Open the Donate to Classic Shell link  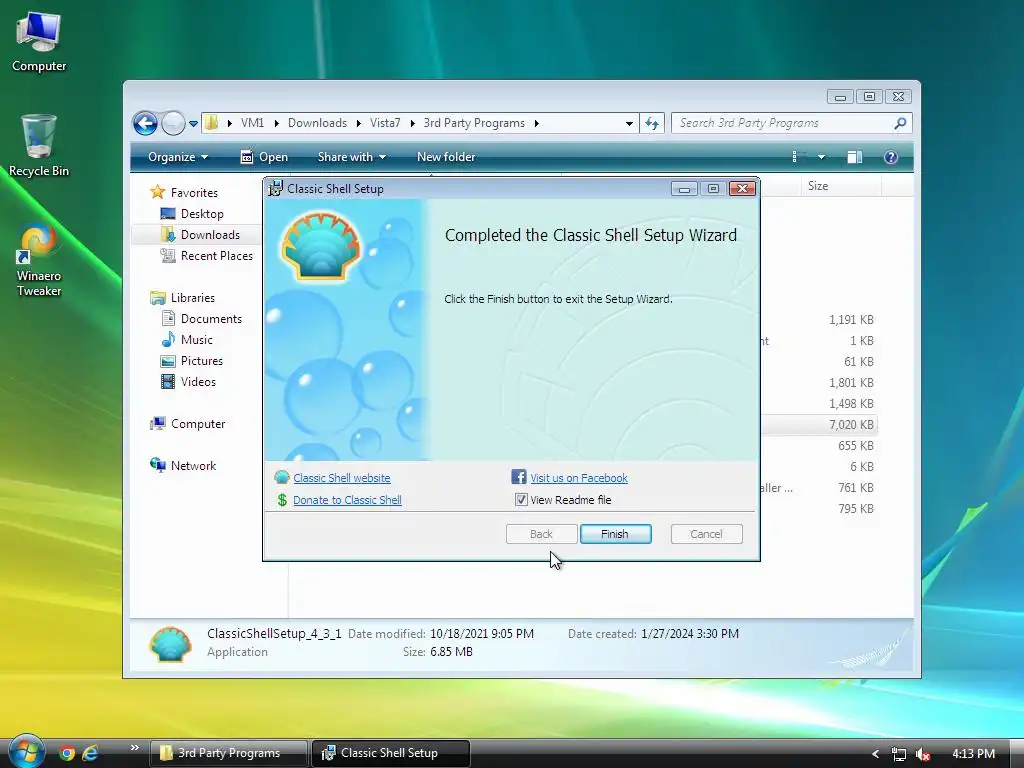[347, 500]
